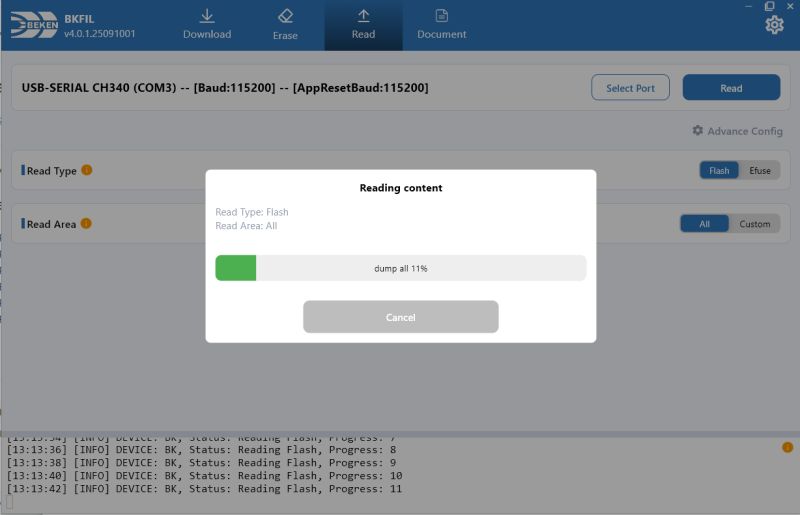800x515 pixels.
Task: Click the 'Reading content' dialog title
Action: [401, 188]
